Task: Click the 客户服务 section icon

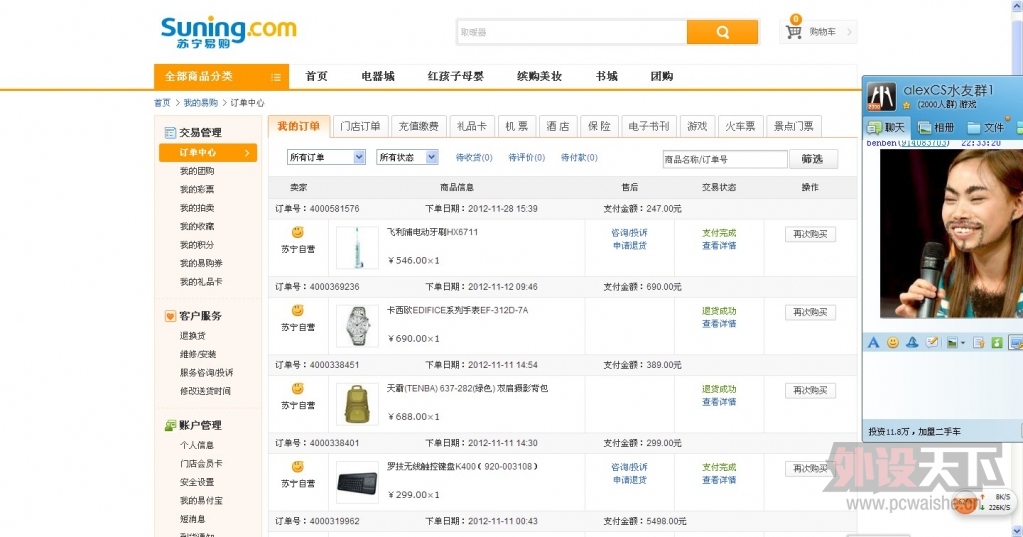Action: pyautogui.click(x=170, y=316)
